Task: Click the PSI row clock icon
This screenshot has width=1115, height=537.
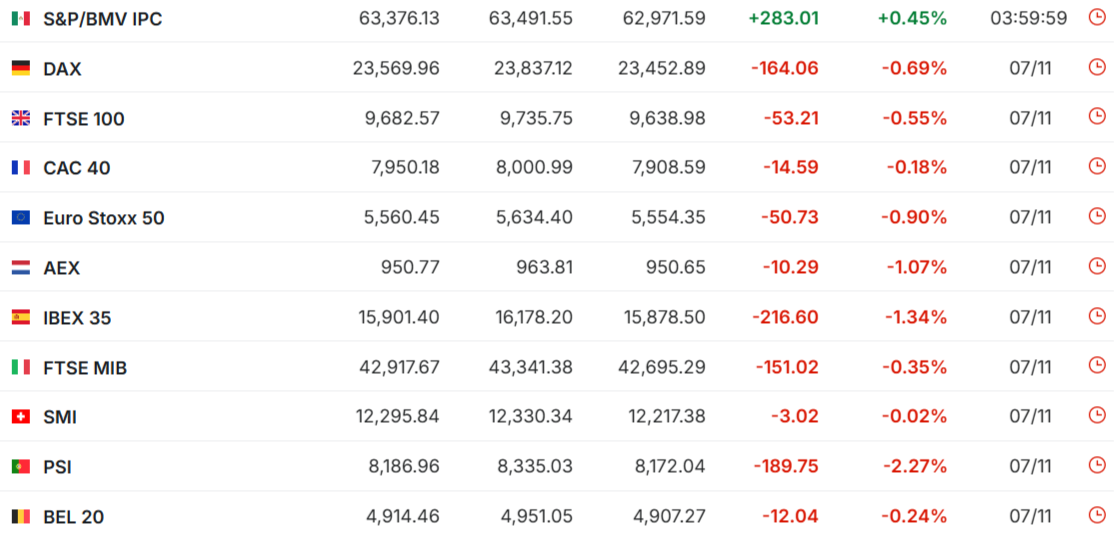Action: (x=1096, y=466)
